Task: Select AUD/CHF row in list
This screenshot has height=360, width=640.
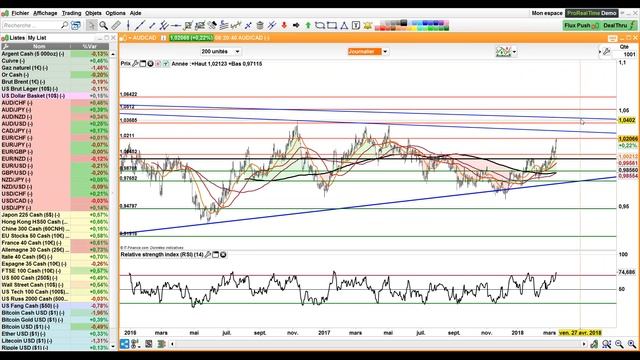Action: pos(55,103)
